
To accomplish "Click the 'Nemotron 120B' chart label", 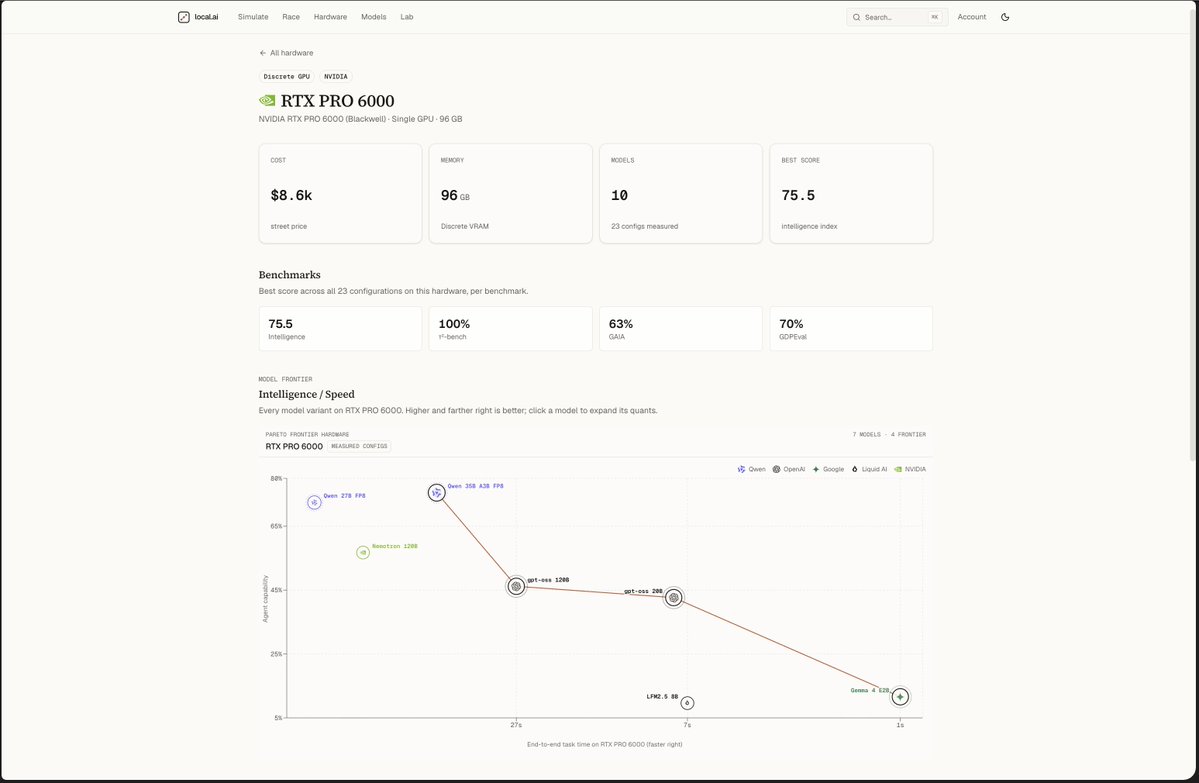I will point(395,547).
